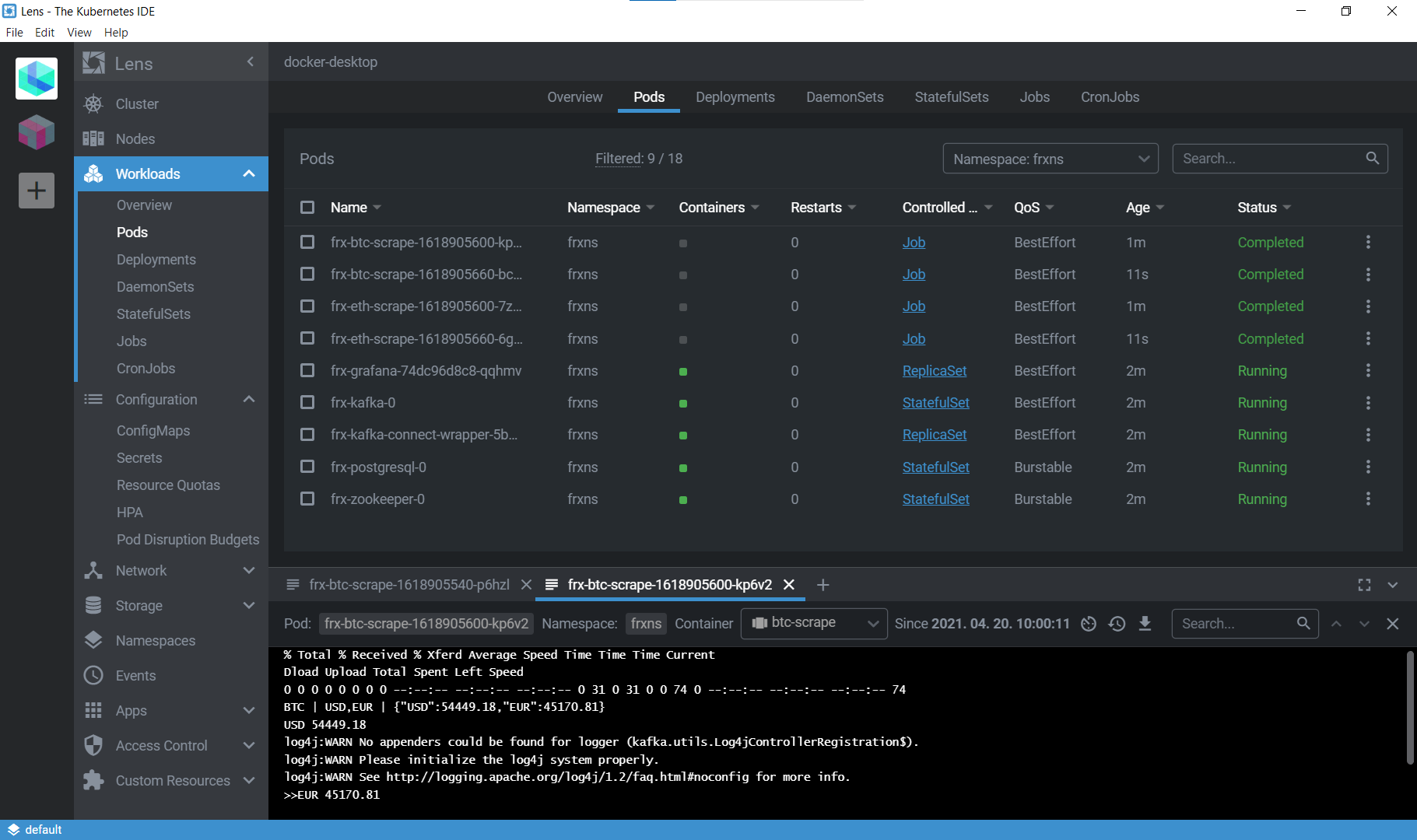Collapse the sidebar with the left arrow

(250, 61)
